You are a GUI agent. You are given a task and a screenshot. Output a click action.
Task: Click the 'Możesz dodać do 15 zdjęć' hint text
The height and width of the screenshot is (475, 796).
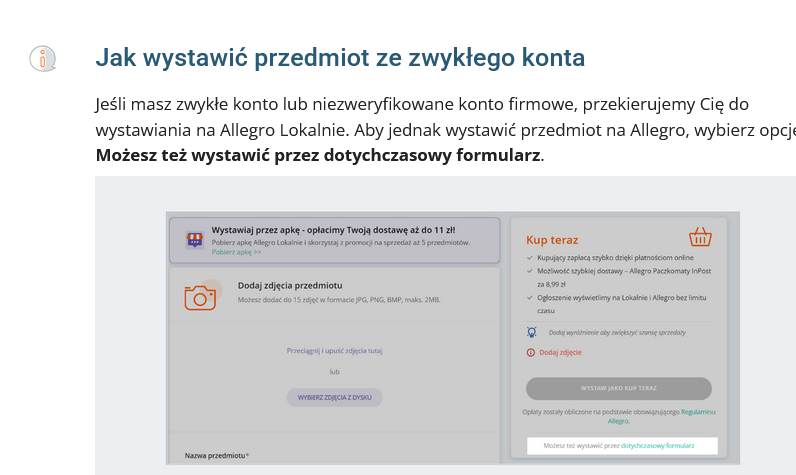tap(339, 300)
